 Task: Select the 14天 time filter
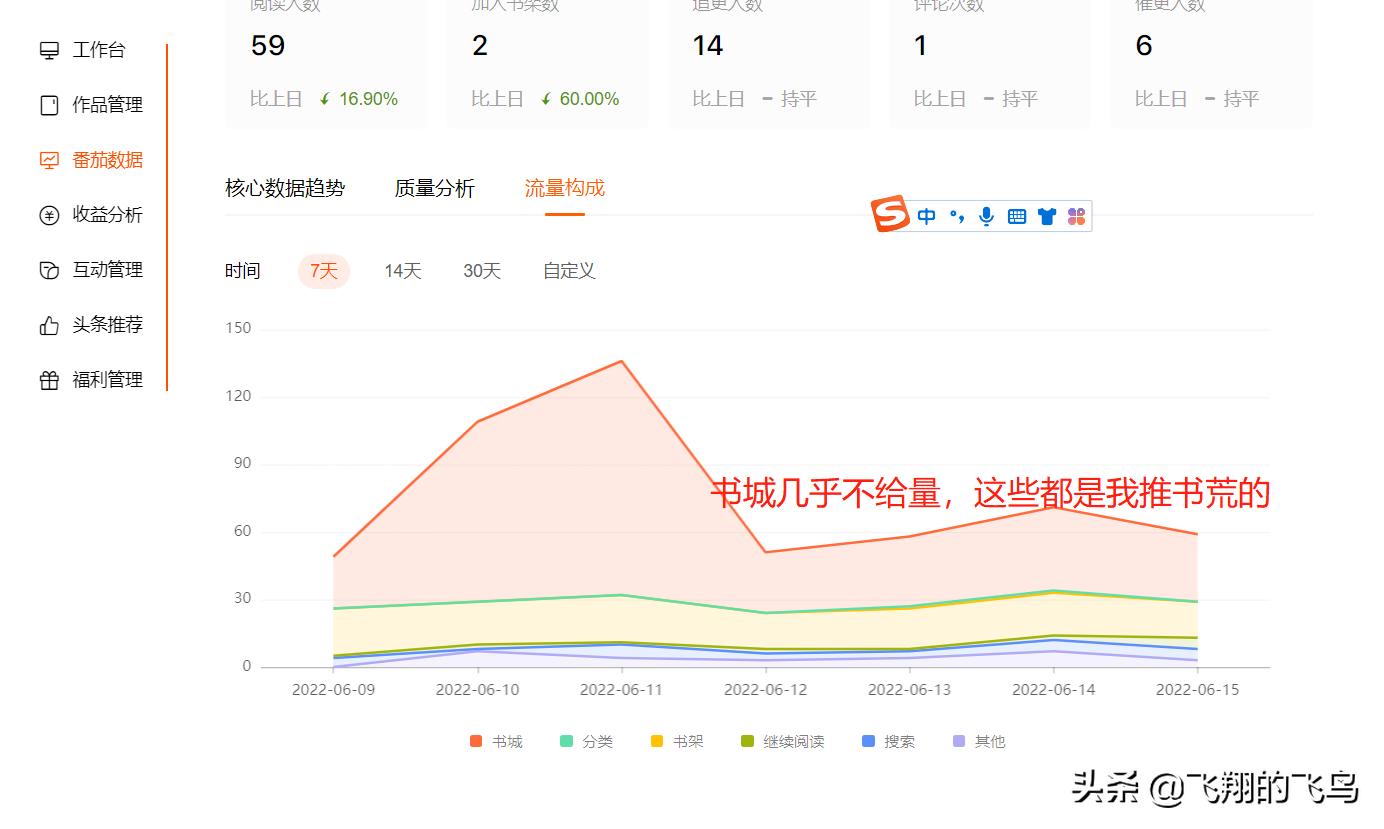[402, 270]
